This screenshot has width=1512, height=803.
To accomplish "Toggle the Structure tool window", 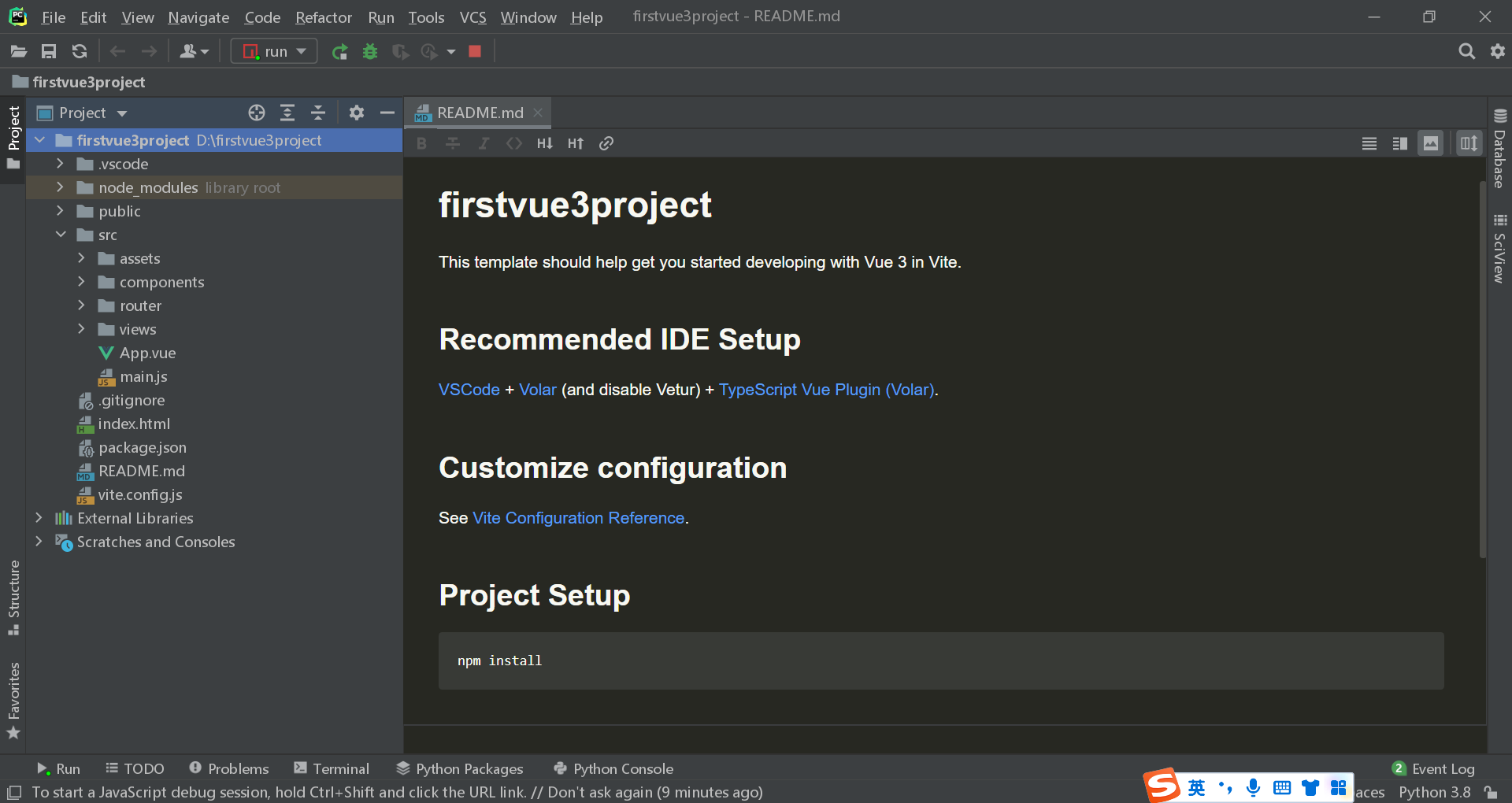I will pyautogui.click(x=13, y=597).
